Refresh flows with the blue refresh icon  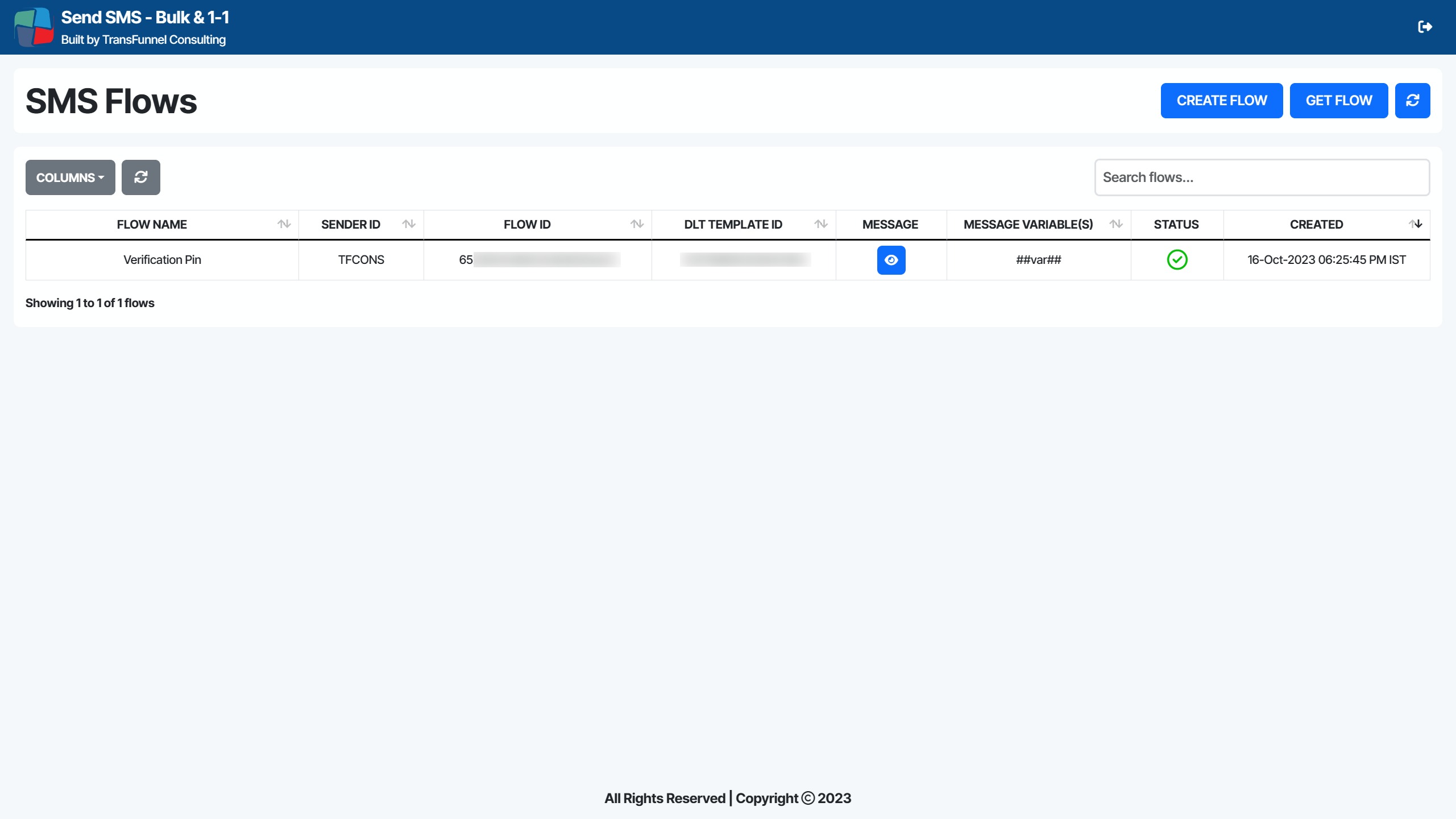(x=1413, y=100)
